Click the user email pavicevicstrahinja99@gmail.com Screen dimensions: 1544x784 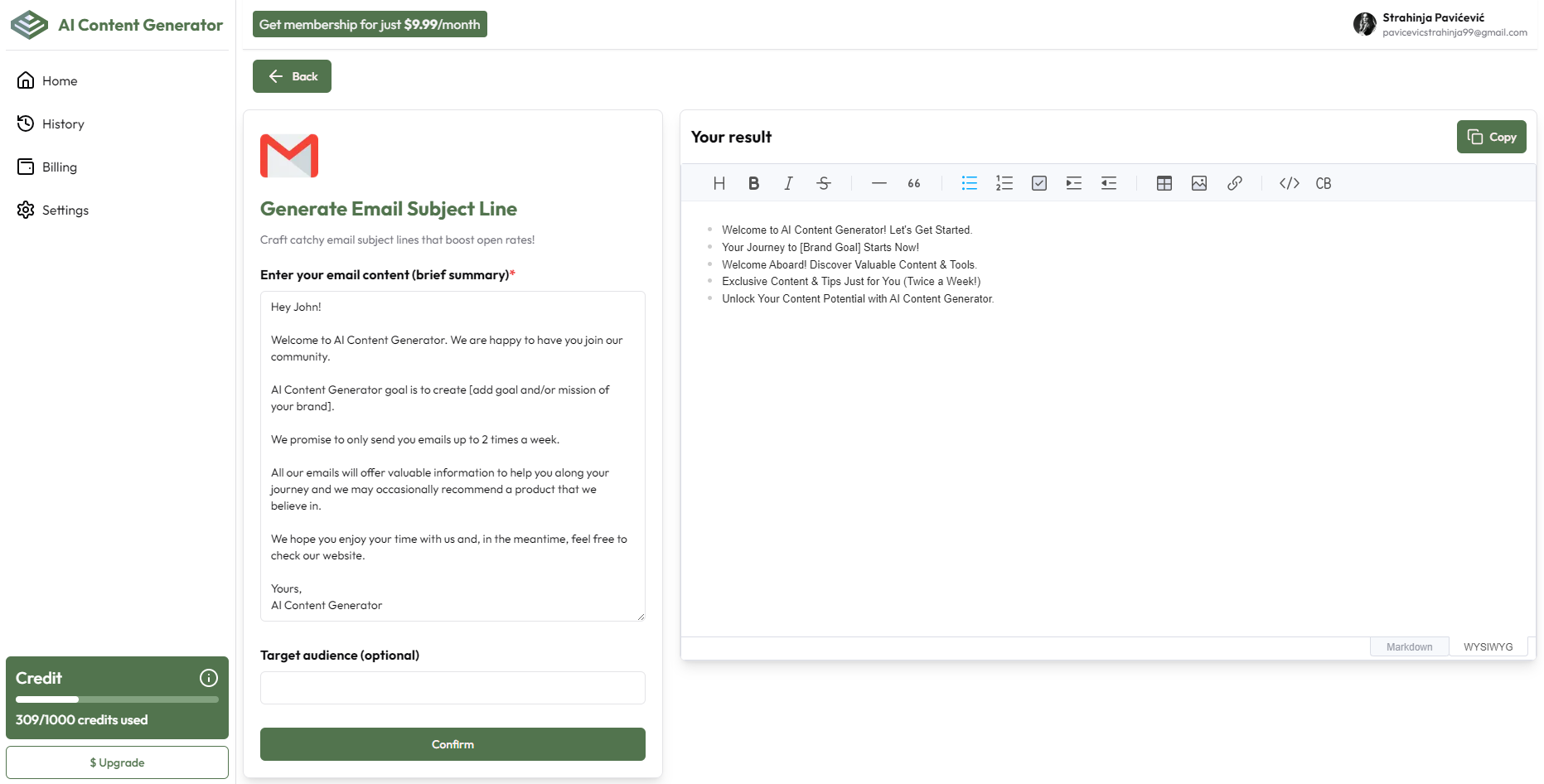1454,32
